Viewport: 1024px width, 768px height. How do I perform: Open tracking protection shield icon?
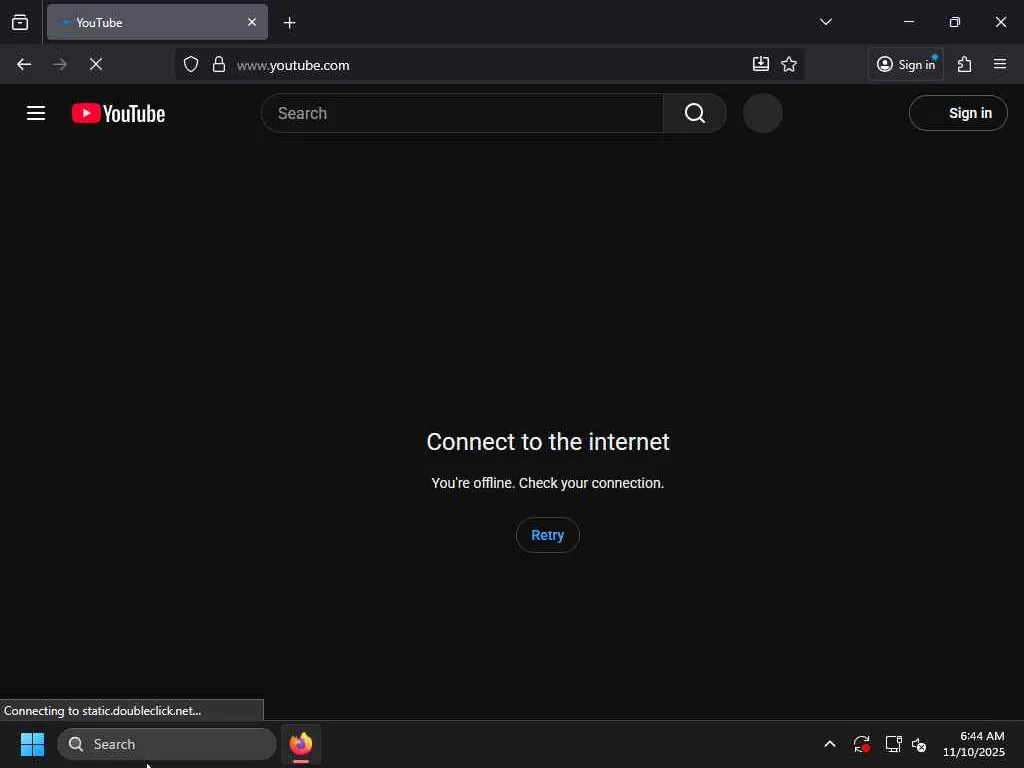191,64
